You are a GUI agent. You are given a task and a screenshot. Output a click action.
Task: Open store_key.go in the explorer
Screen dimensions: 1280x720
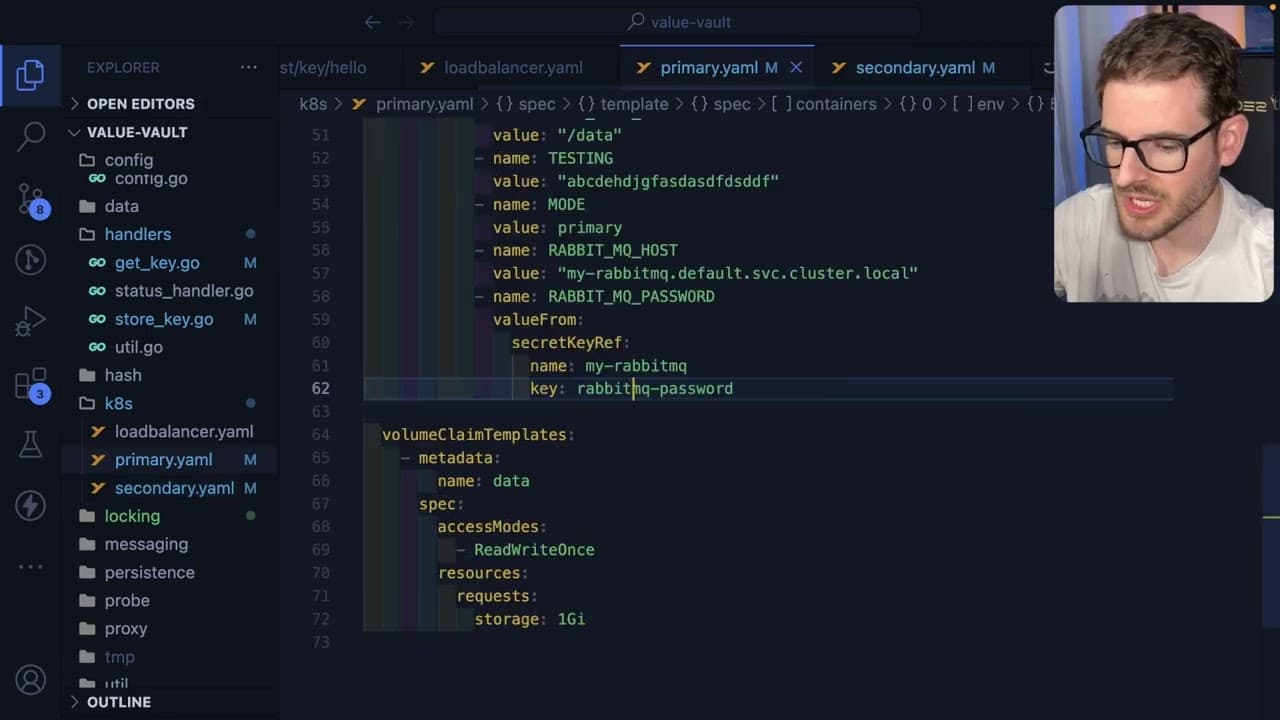coord(164,319)
